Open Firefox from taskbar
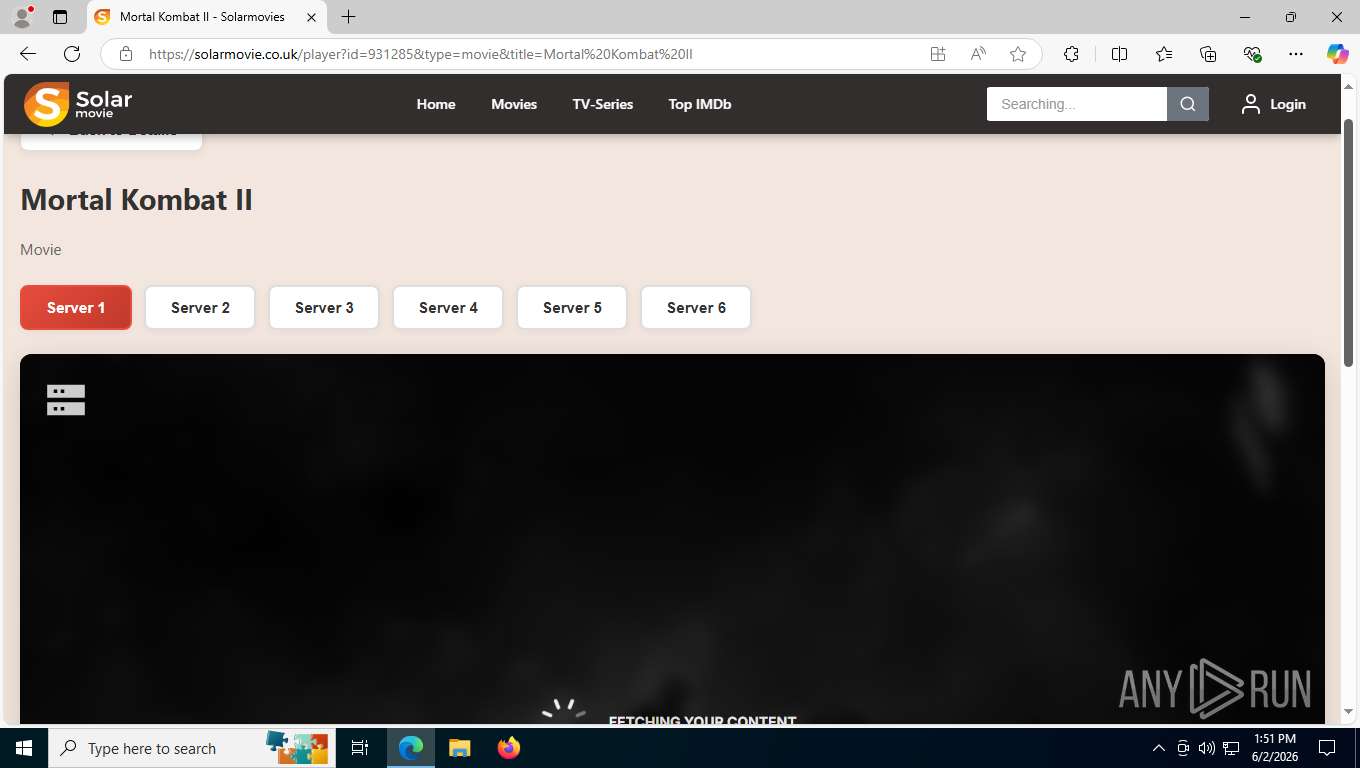Screen dimensions: 1360x768 (x=509, y=748)
